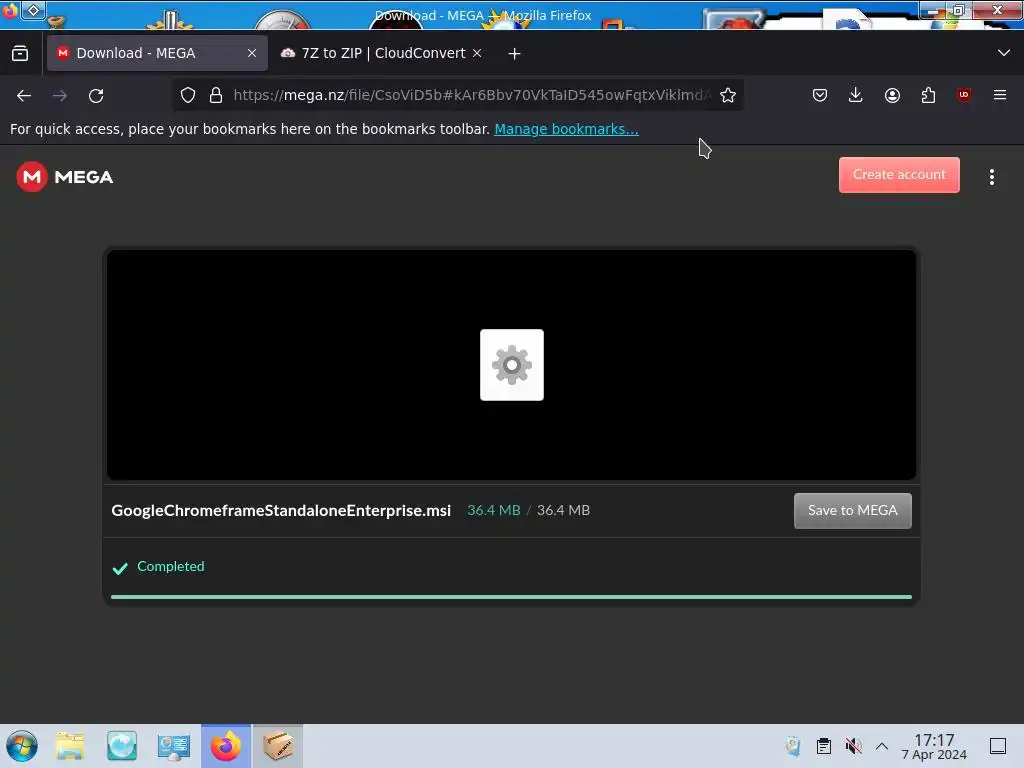Click the Completed status text
The height and width of the screenshot is (768, 1024).
click(170, 567)
